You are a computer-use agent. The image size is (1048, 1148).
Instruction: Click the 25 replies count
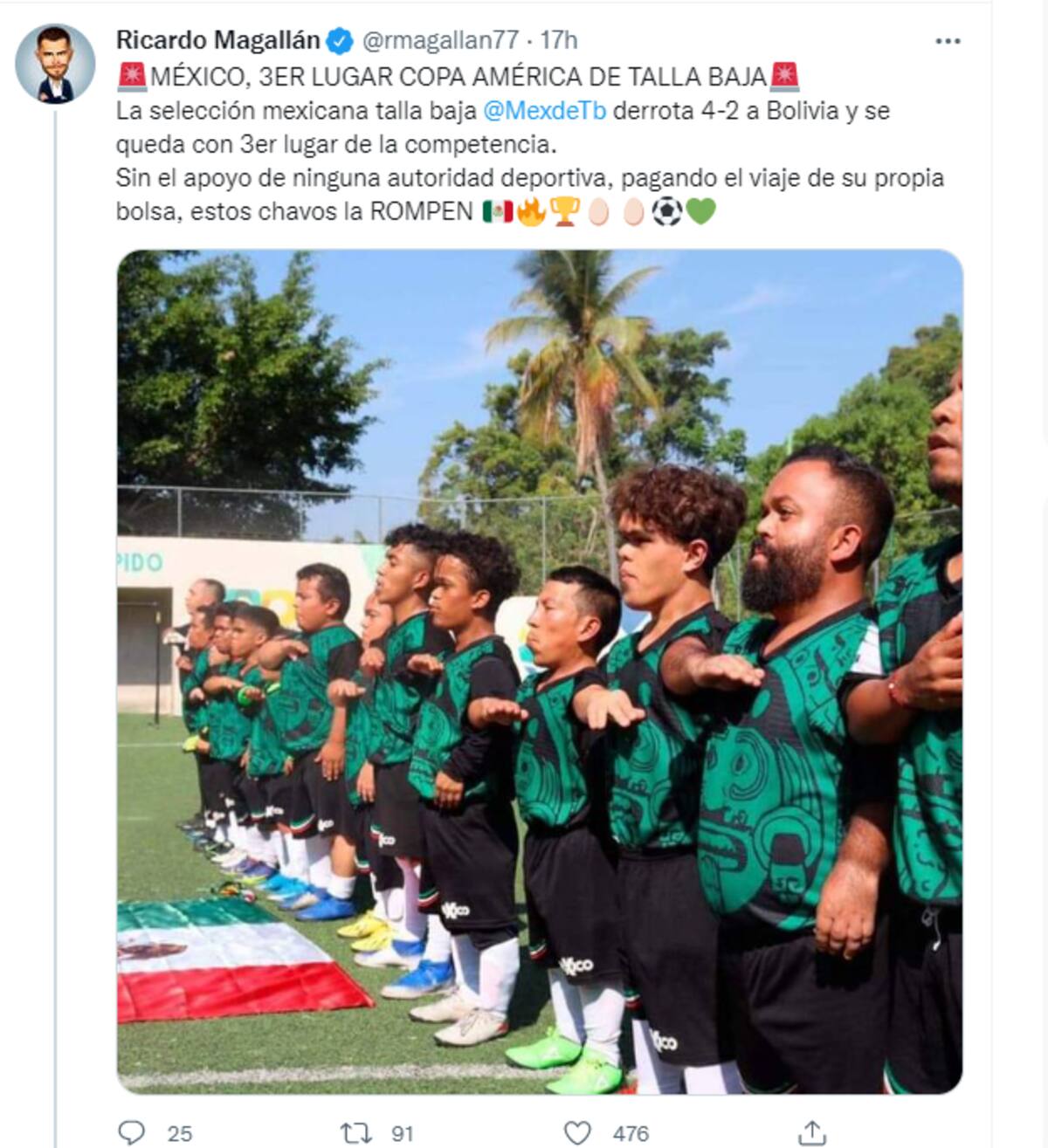tap(180, 1133)
